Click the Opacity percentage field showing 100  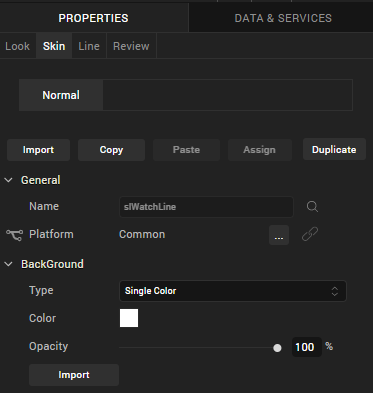pos(306,347)
